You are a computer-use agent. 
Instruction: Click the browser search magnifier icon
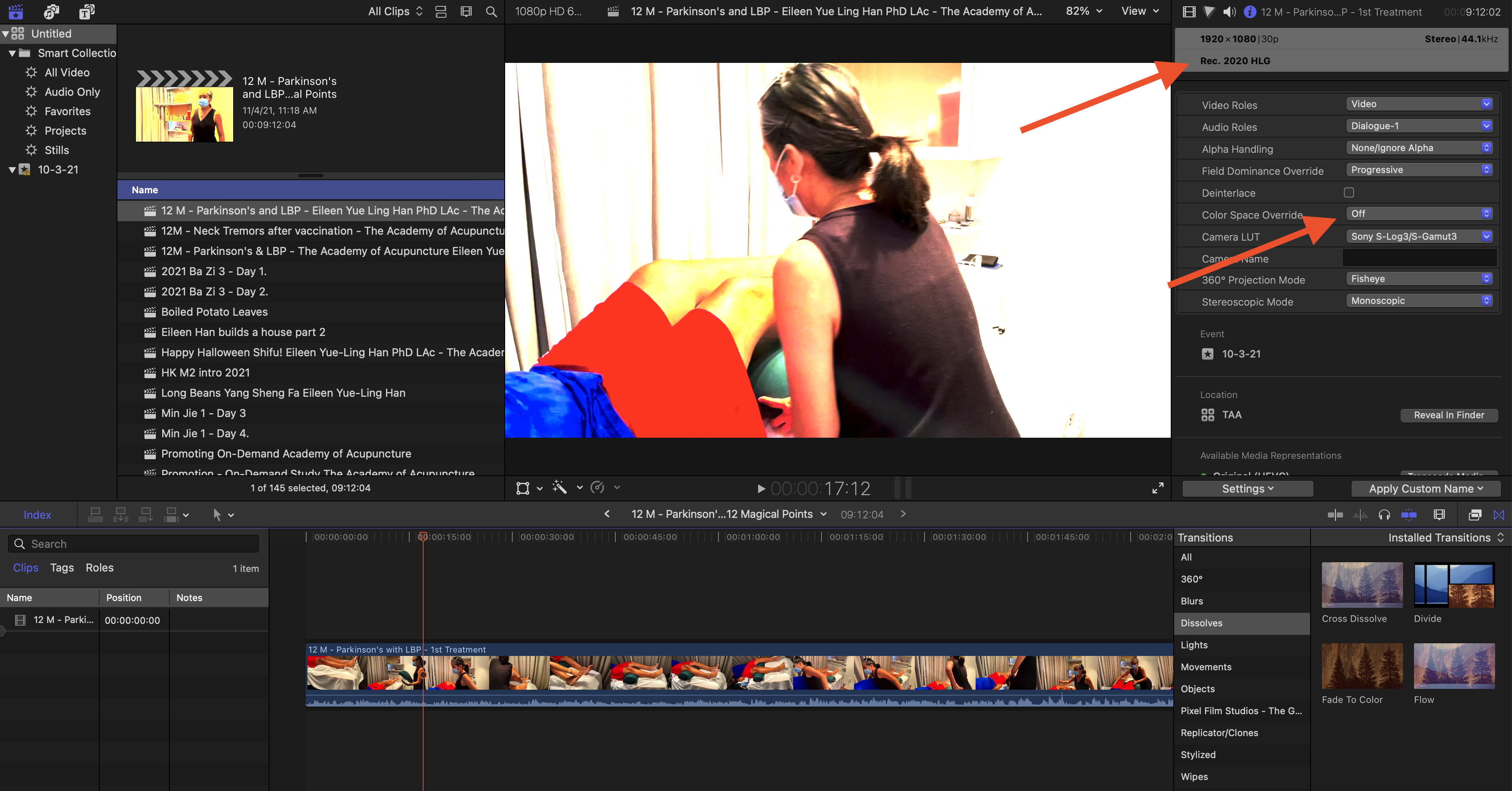(491, 11)
